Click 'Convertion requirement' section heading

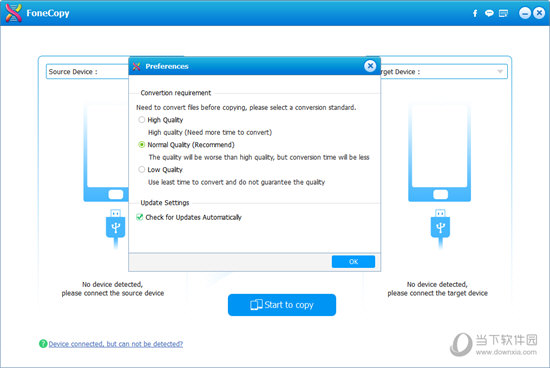(x=176, y=93)
